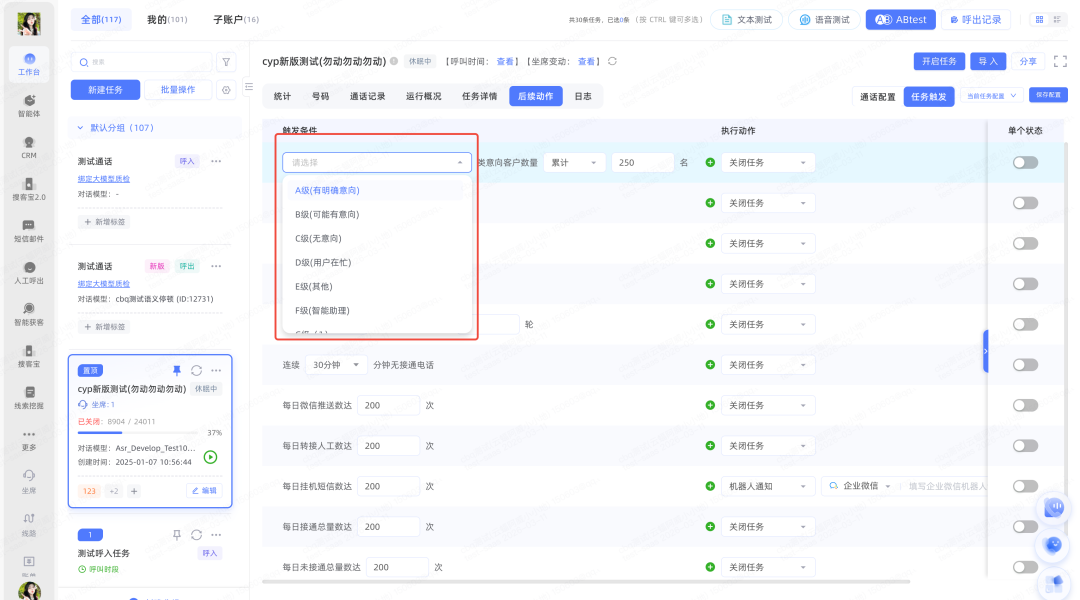Switch to the 通话记录 tab
Screen dimensions: 1080x600
tap(367, 96)
